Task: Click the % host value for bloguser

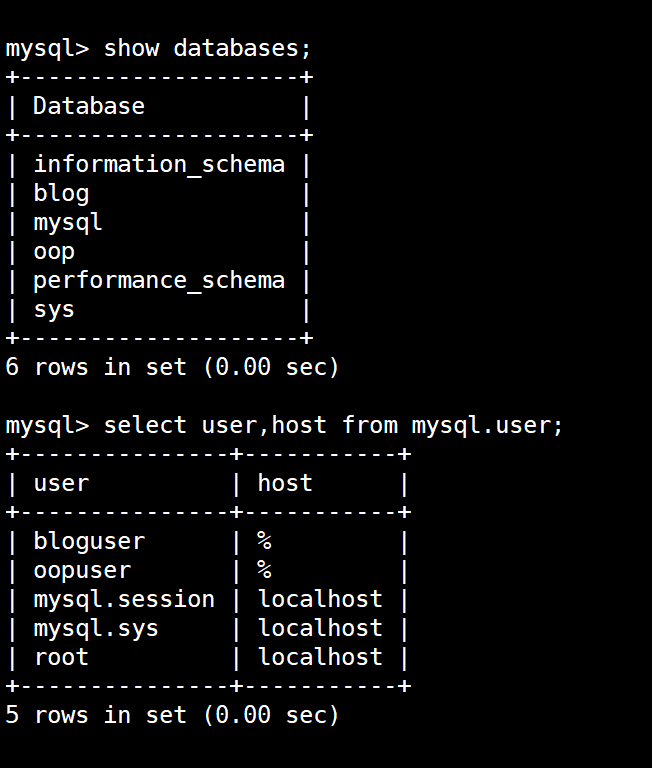Action: click(x=264, y=541)
